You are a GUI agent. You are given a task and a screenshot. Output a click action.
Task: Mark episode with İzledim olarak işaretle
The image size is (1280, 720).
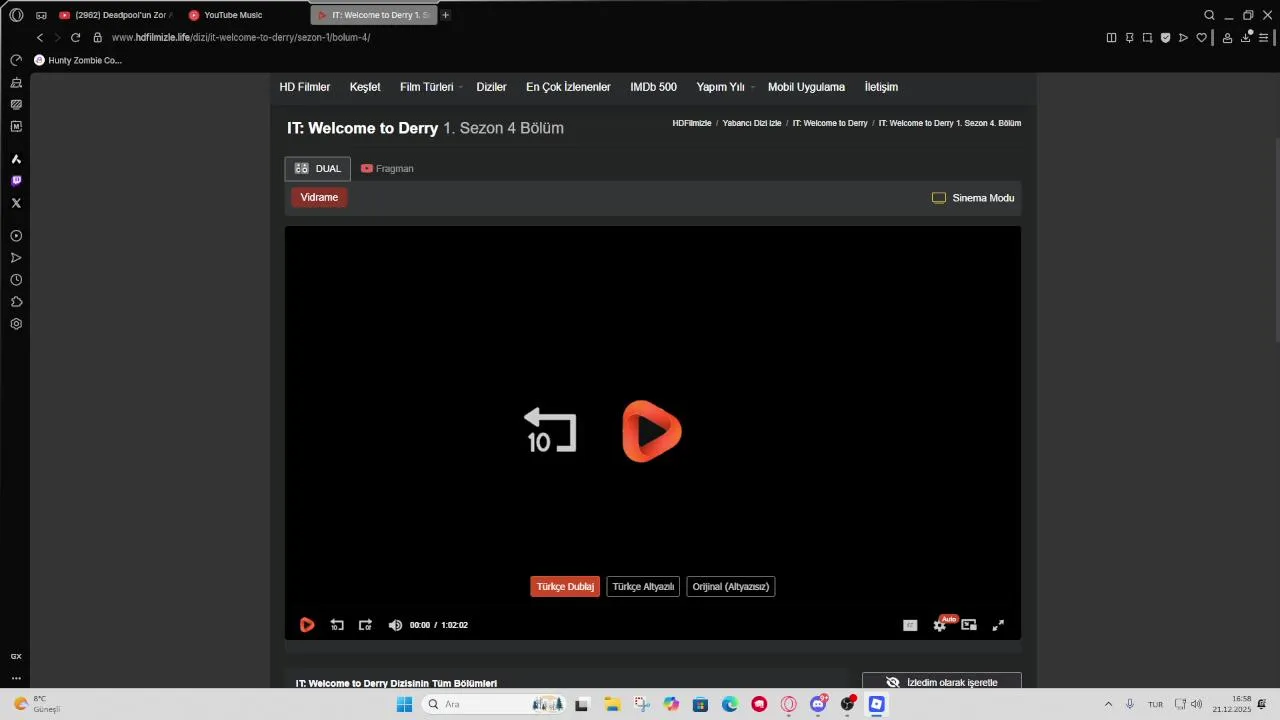(x=942, y=682)
